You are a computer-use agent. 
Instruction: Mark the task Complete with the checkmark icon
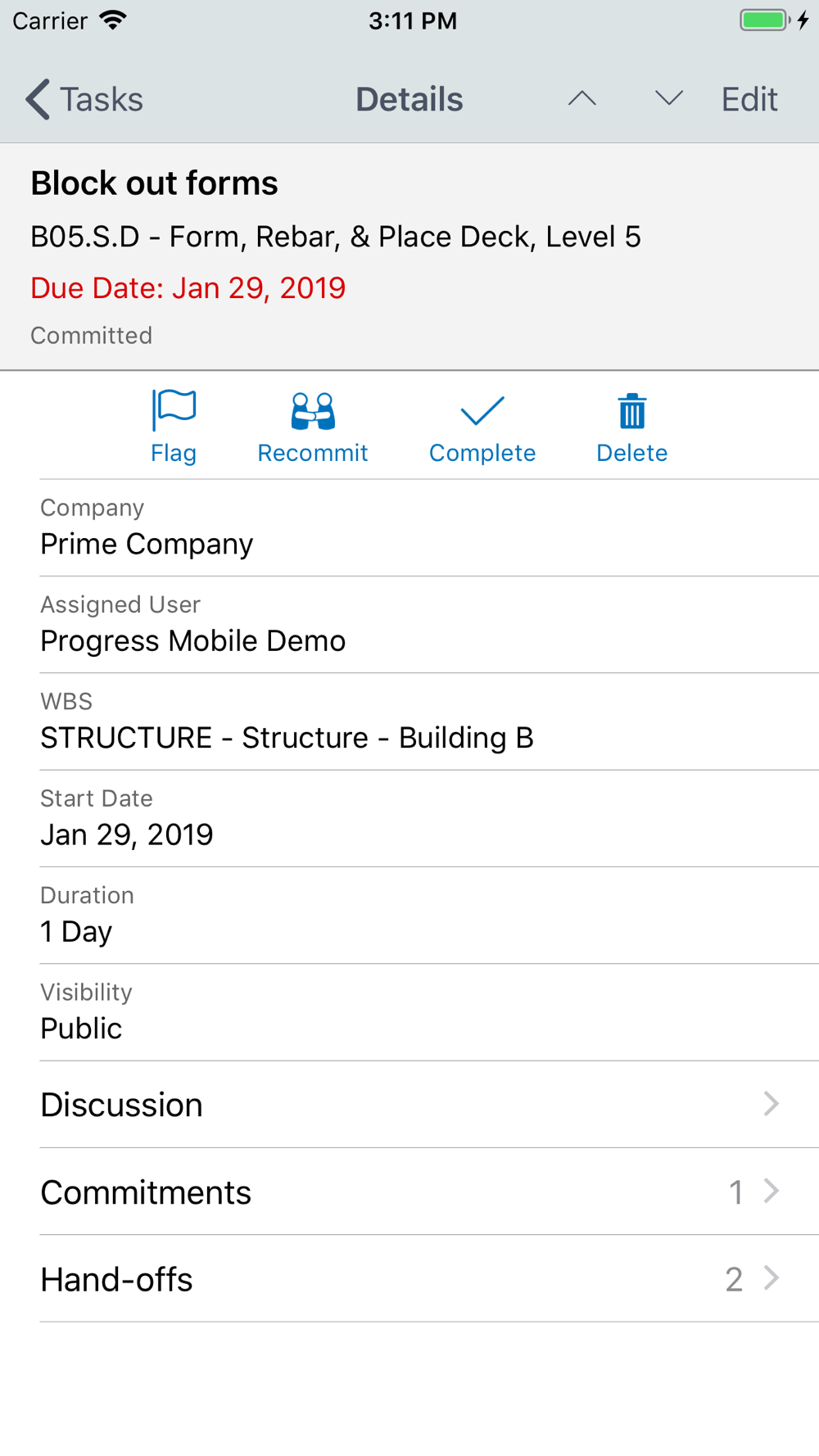tap(482, 411)
